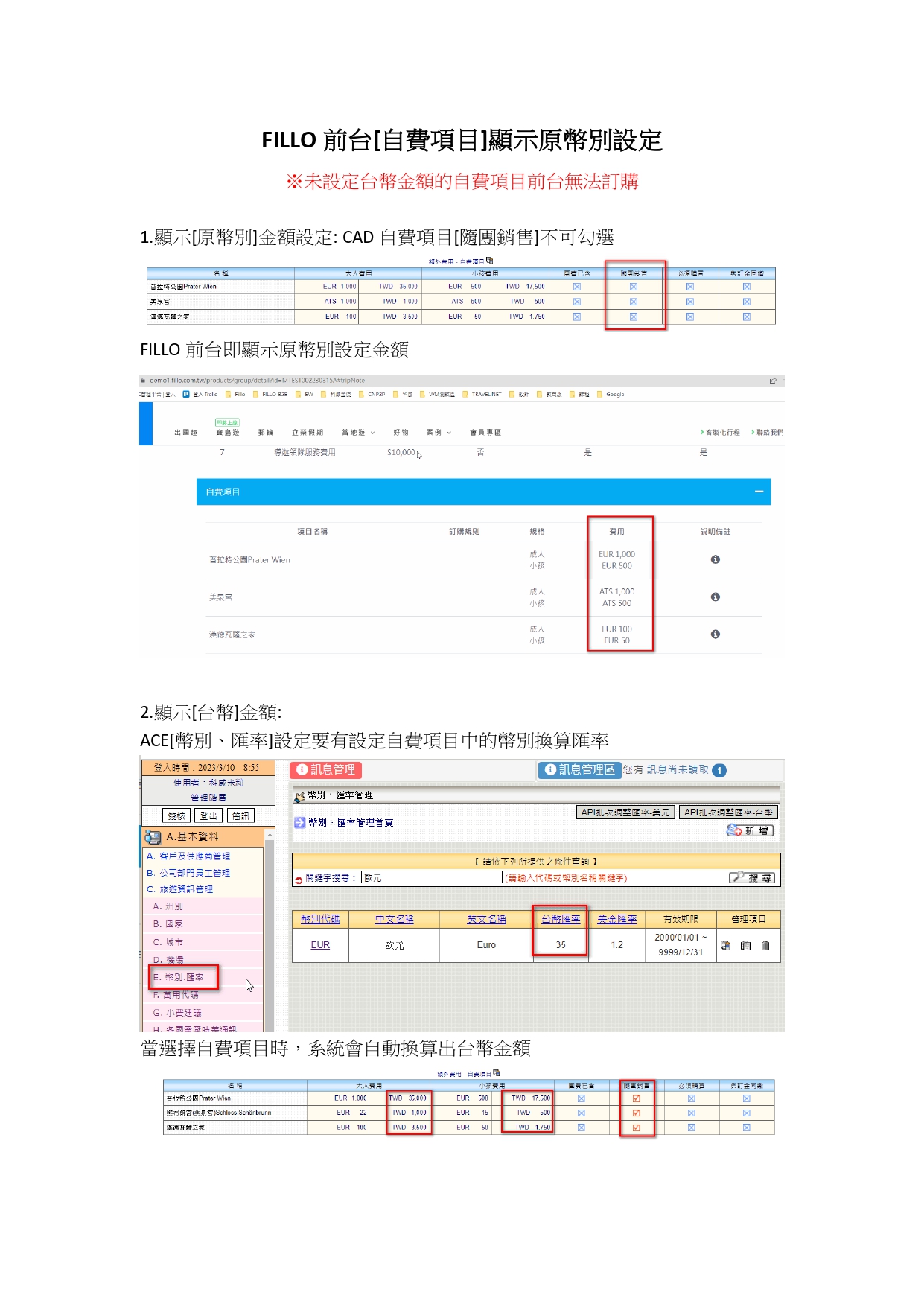Sort by the 美金匯率 column header

click(x=617, y=919)
